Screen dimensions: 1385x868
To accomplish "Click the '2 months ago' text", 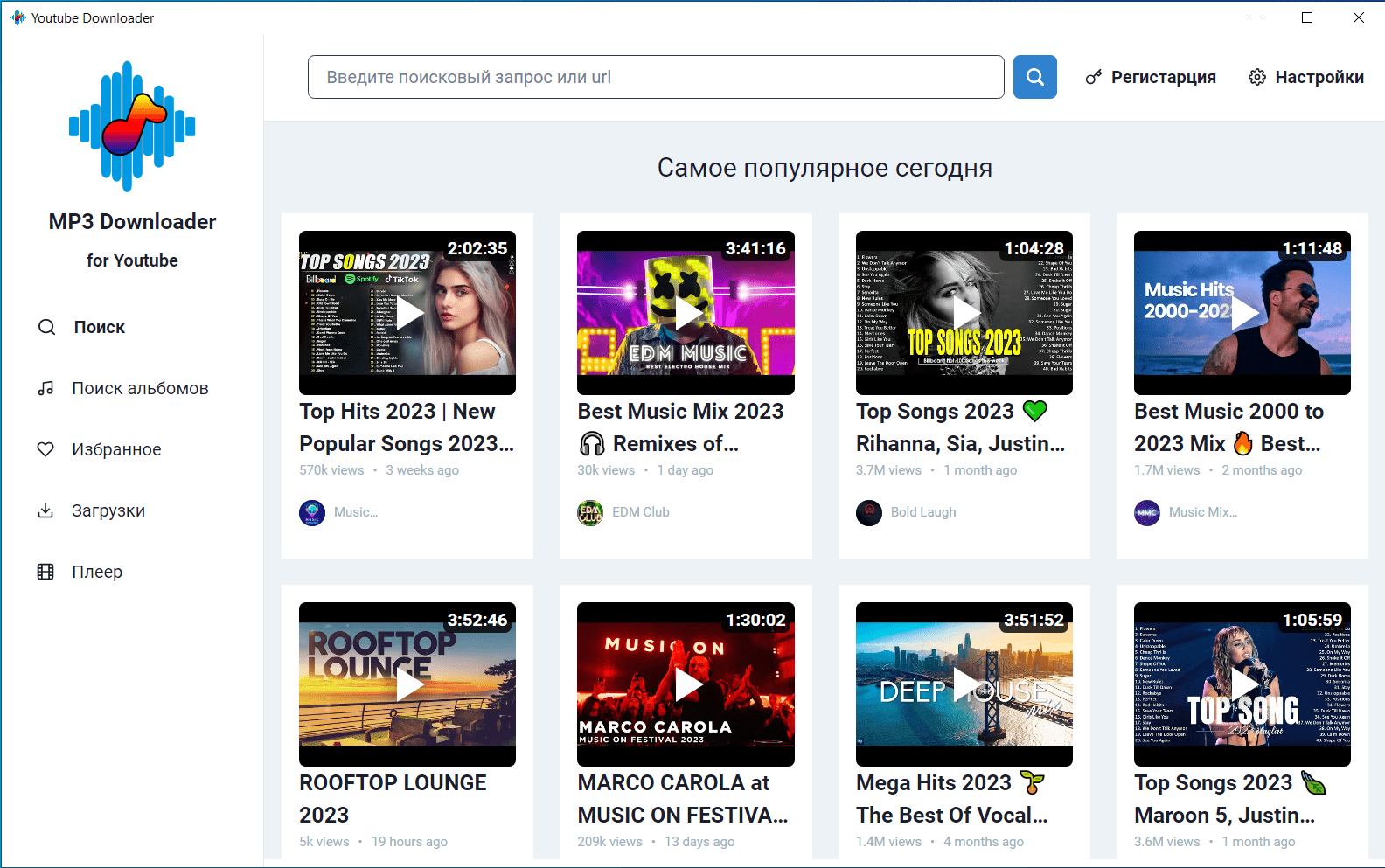I will 1262,470.
